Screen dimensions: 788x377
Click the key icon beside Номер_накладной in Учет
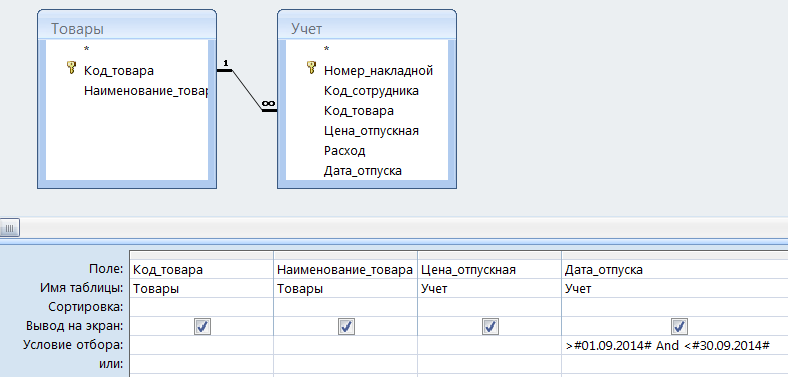pyautogui.click(x=311, y=68)
